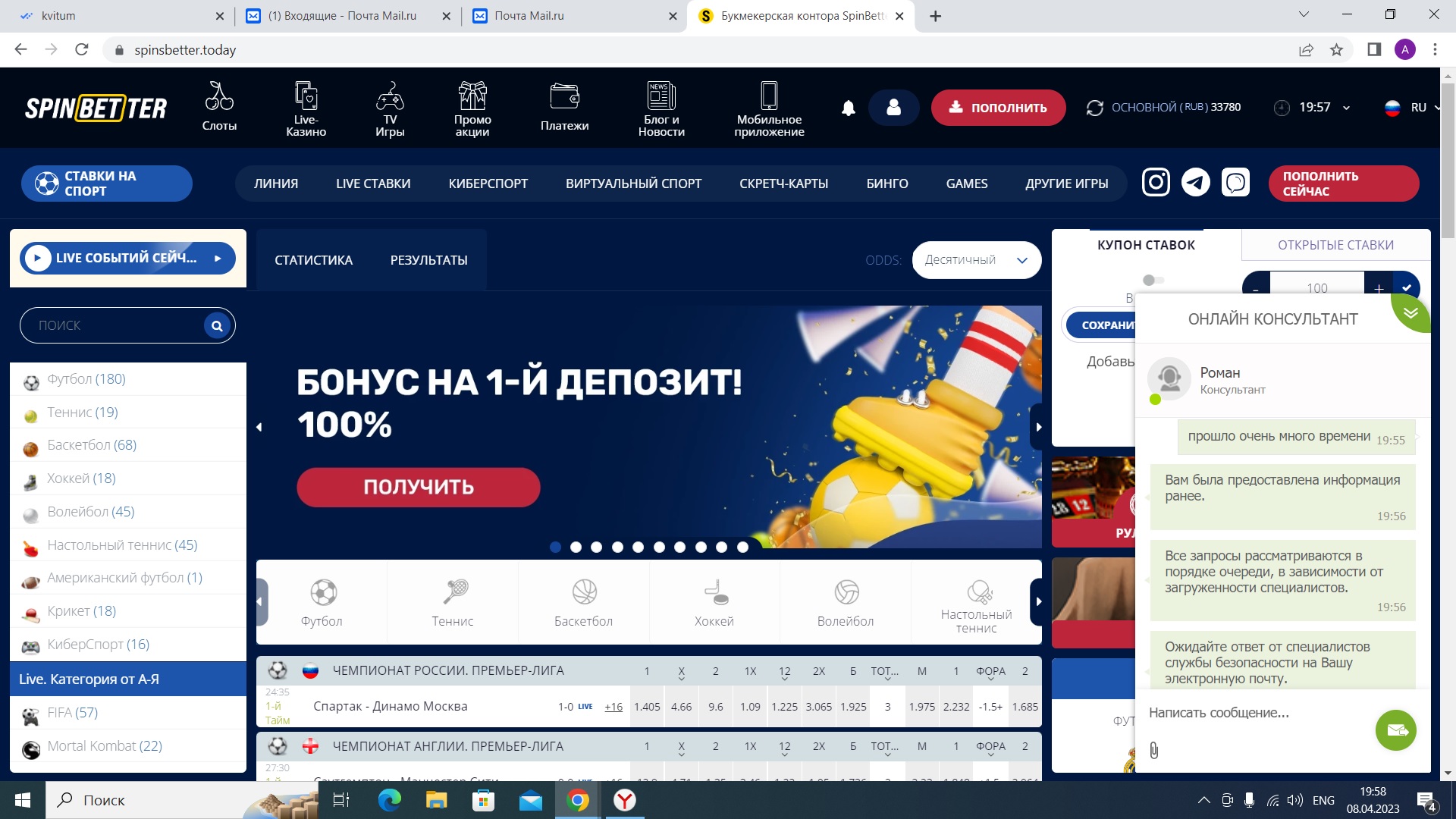The height and width of the screenshot is (819, 1456).
Task: Open the RU language dropdown
Action: [1413, 108]
